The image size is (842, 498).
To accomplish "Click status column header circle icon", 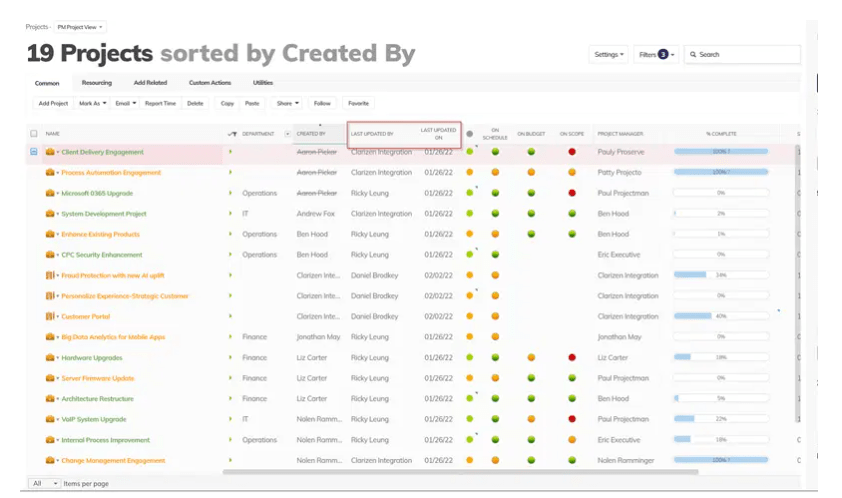I will tap(470, 134).
